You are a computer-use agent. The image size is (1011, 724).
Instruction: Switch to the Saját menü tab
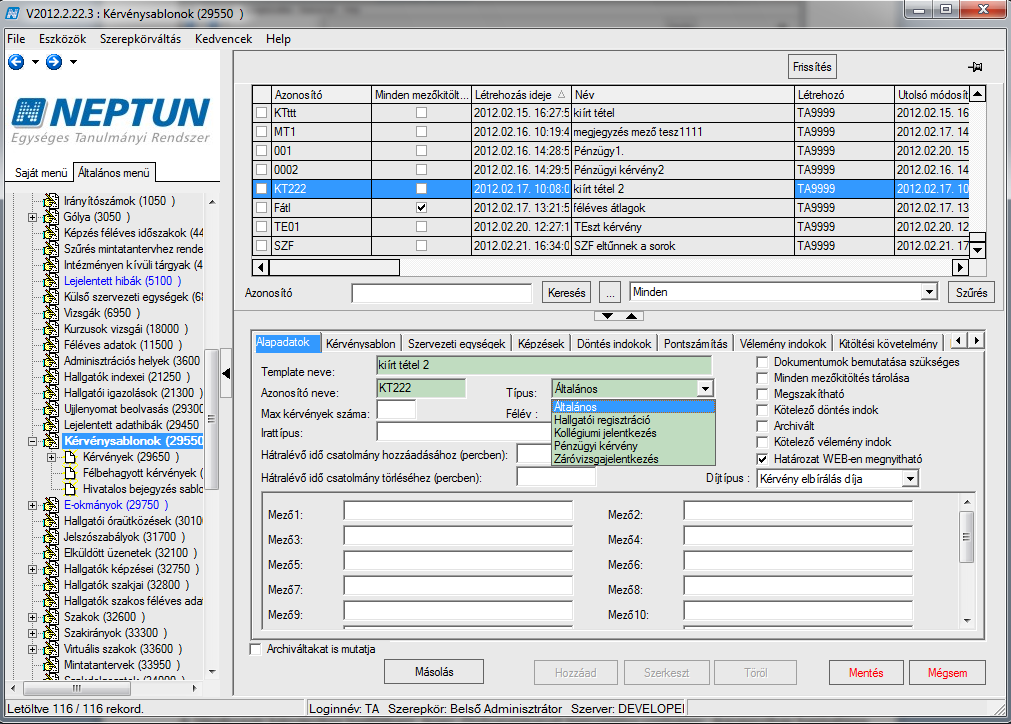[41, 173]
